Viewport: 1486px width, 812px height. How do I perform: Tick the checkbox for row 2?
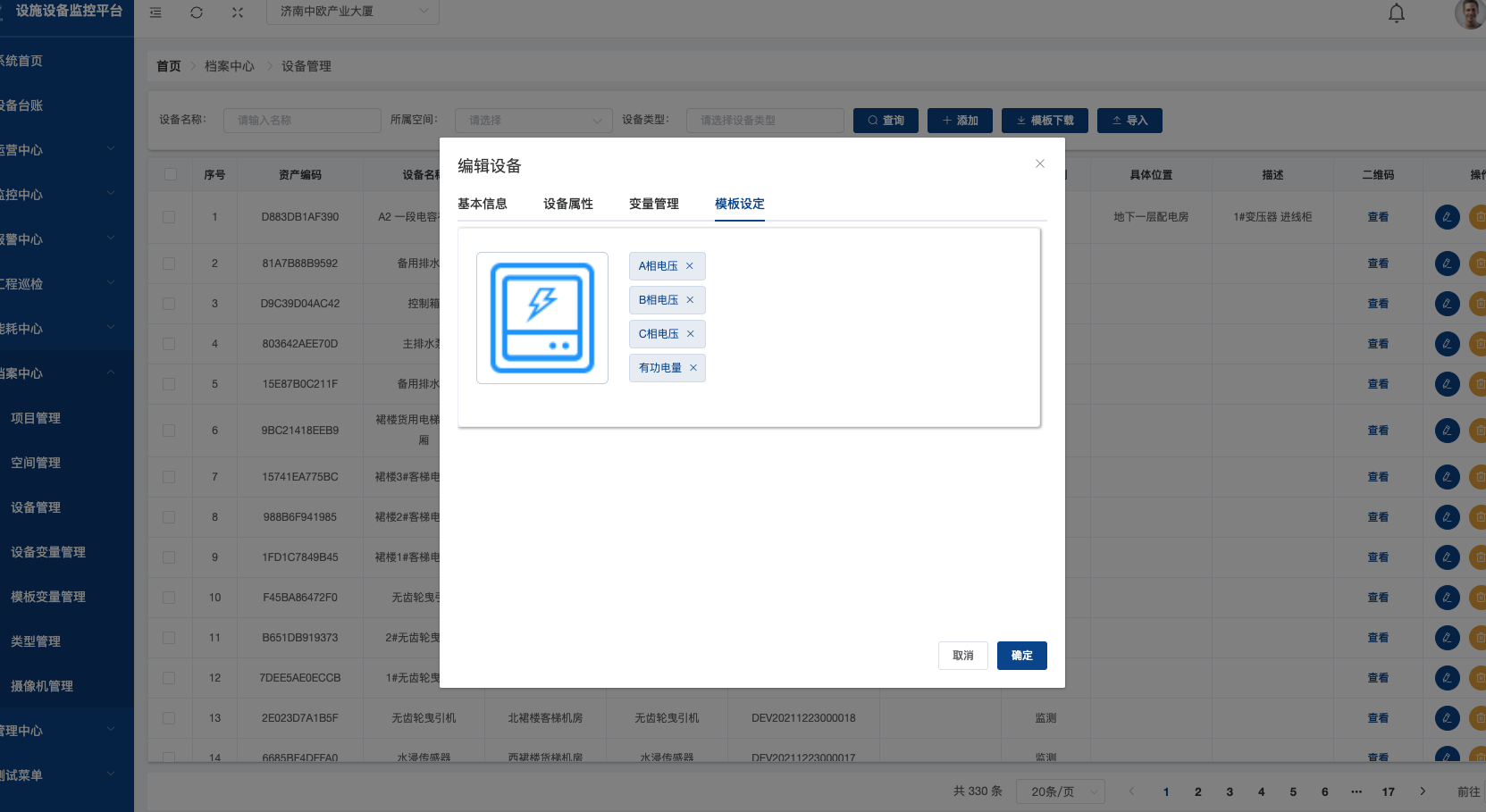point(169,264)
